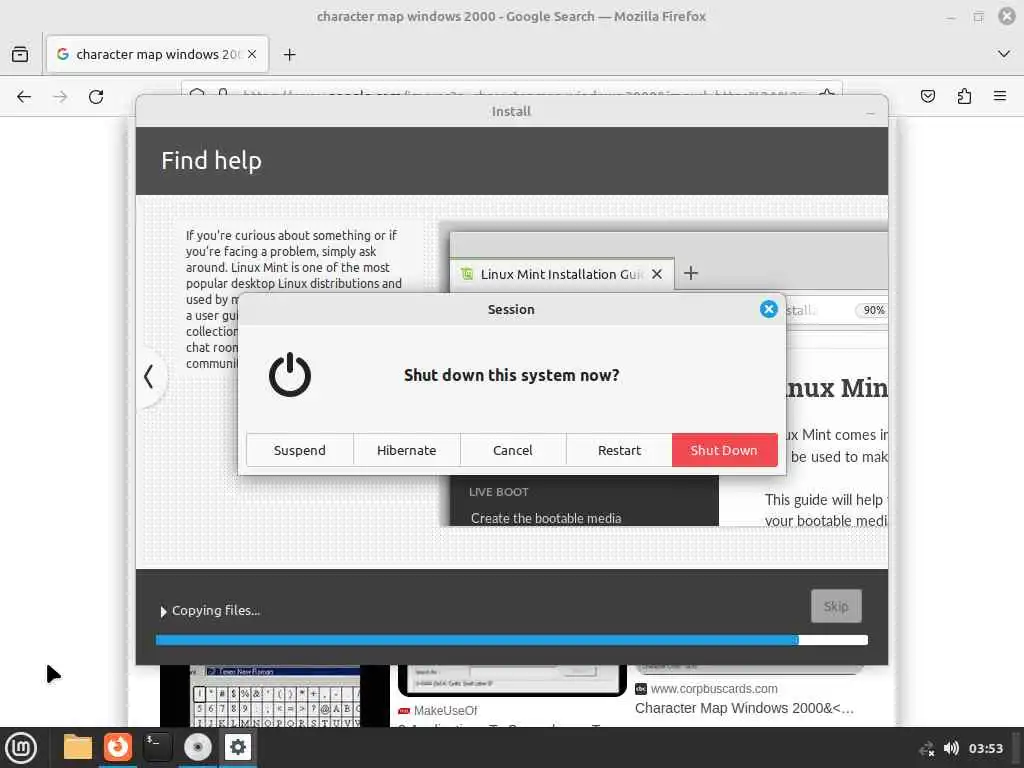This screenshot has width=1024, height=768.
Task: Click the plus in the slideshow browser image
Action: (x=691, y=273)
